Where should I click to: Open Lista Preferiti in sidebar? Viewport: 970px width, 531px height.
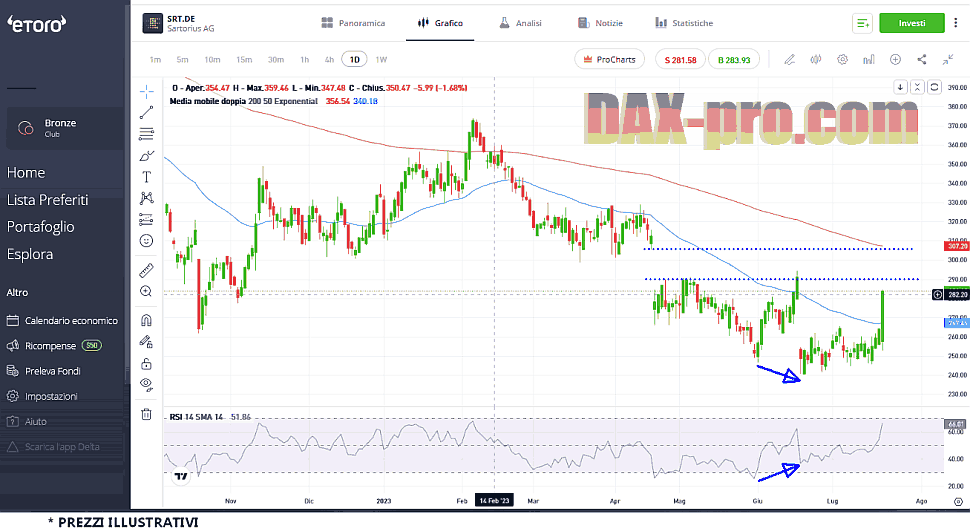(48, 200)
